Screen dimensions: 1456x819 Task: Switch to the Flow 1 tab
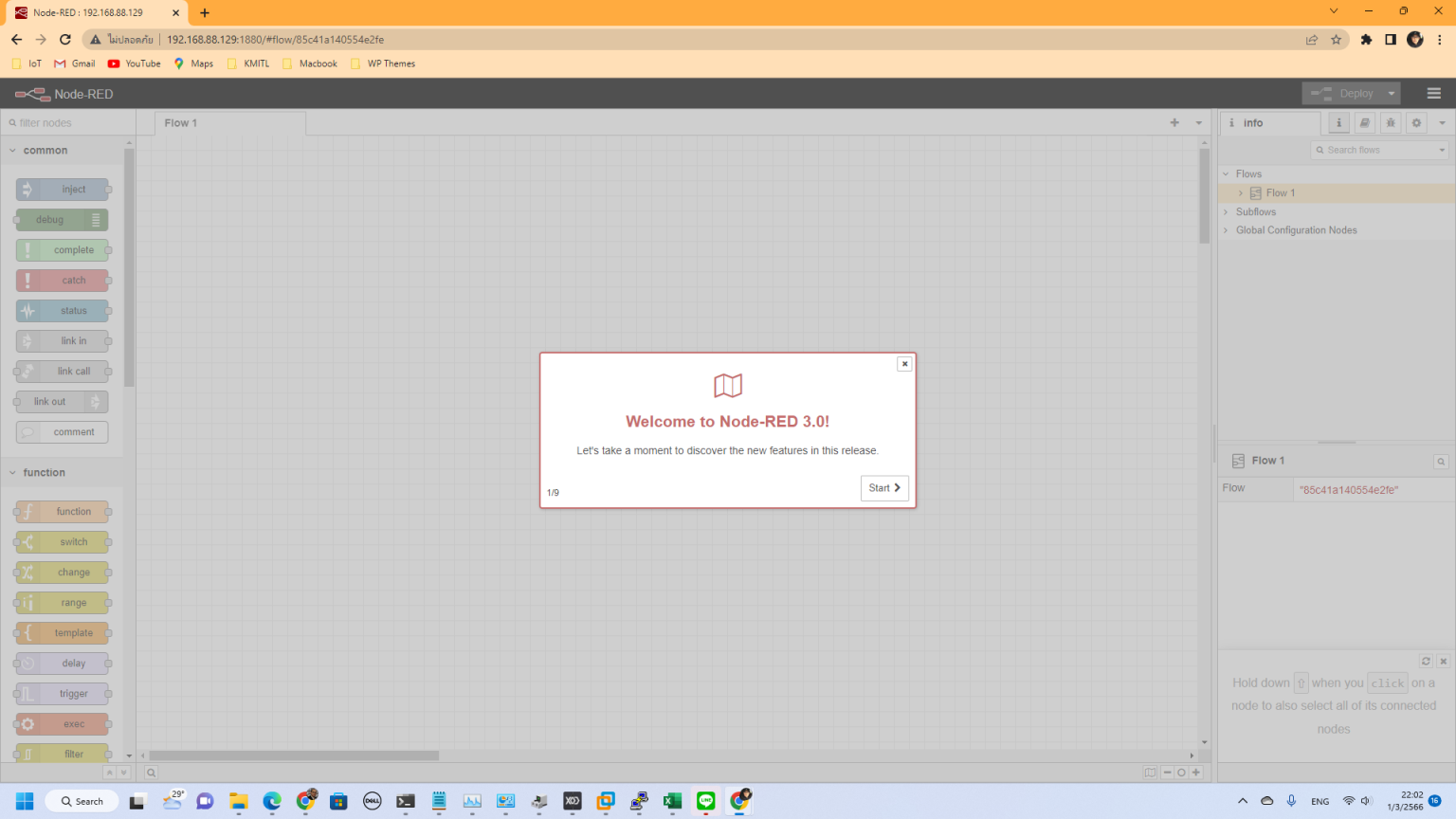[x=181, y=122]
